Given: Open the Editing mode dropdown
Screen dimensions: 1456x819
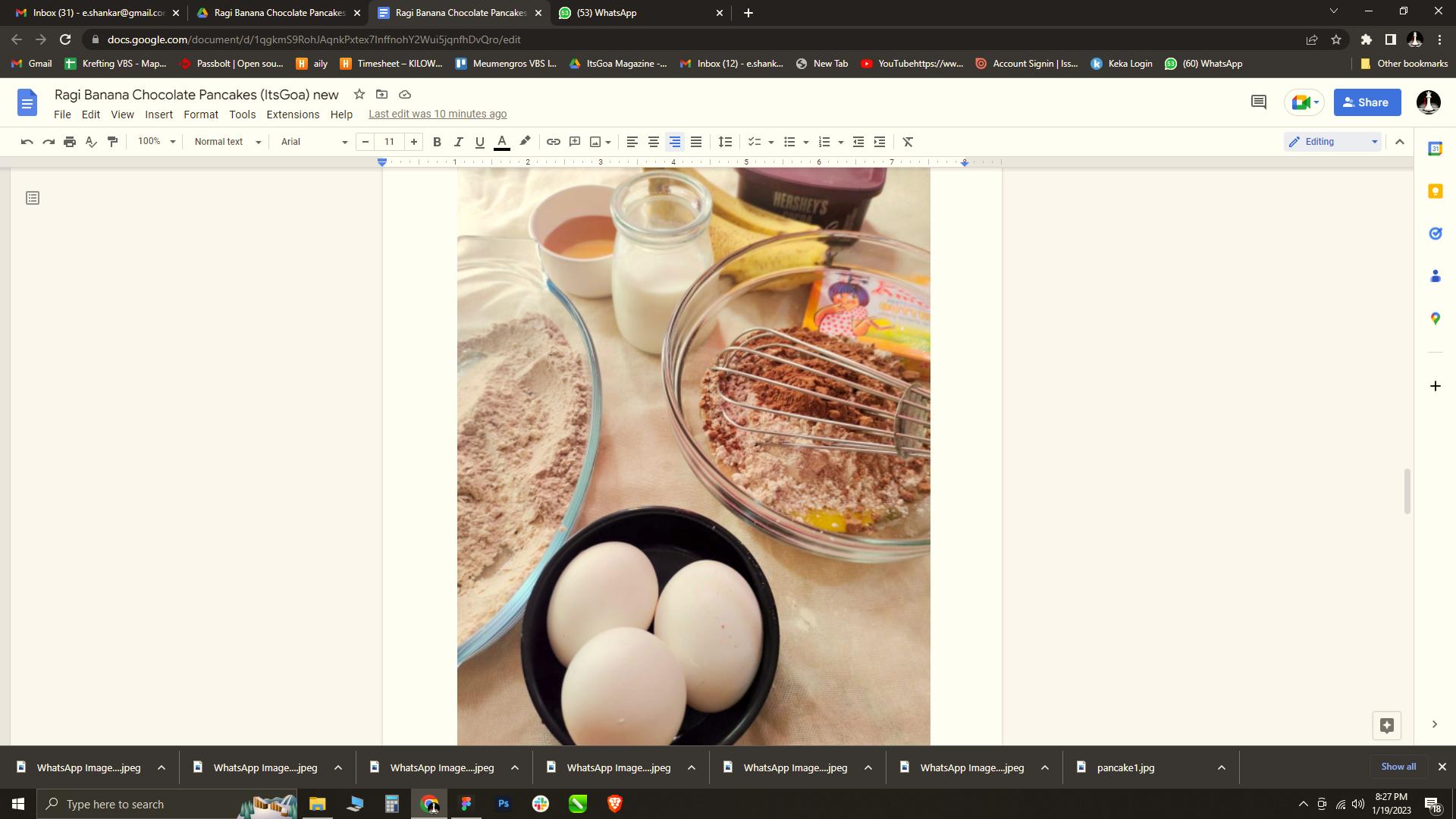Looking at the screenshot, I should 1332,142.
